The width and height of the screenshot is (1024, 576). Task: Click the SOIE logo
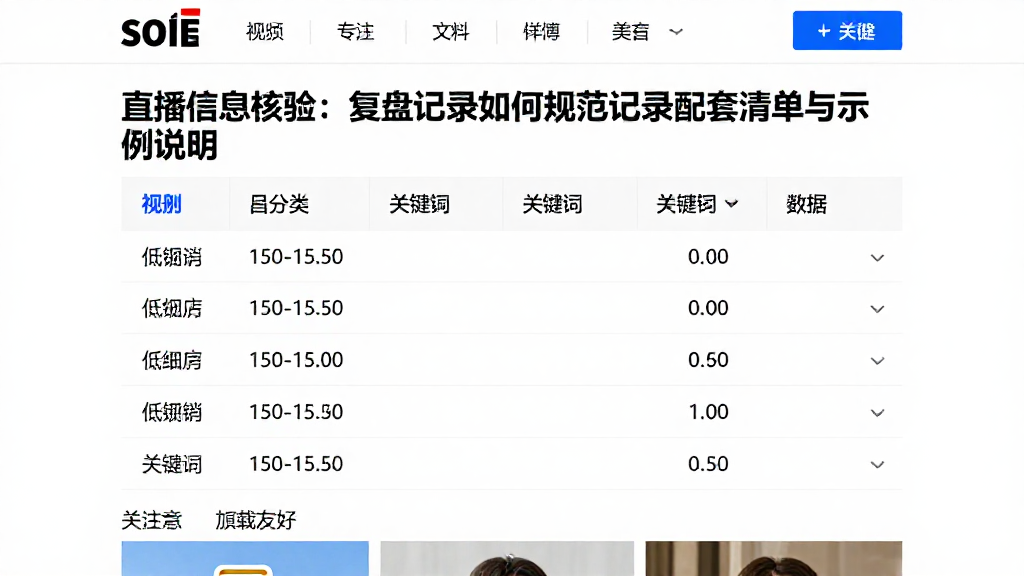pos(161,28)
